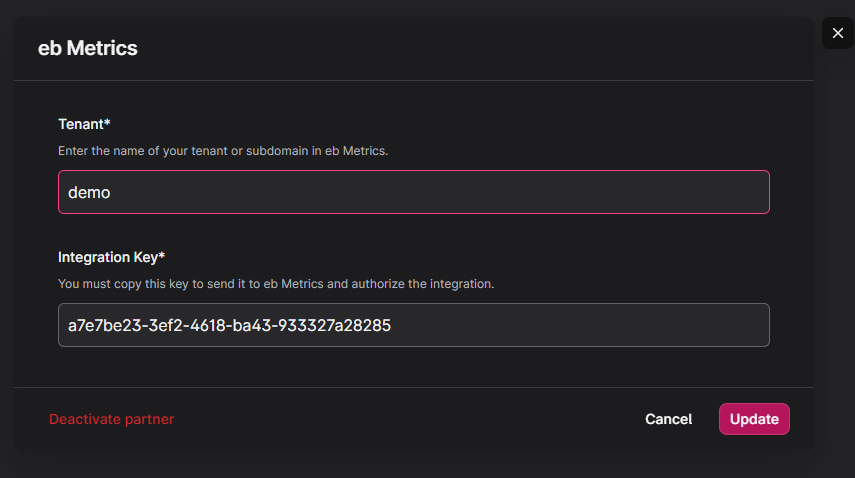Focus the Tenant input containing demo

(413, 192)
